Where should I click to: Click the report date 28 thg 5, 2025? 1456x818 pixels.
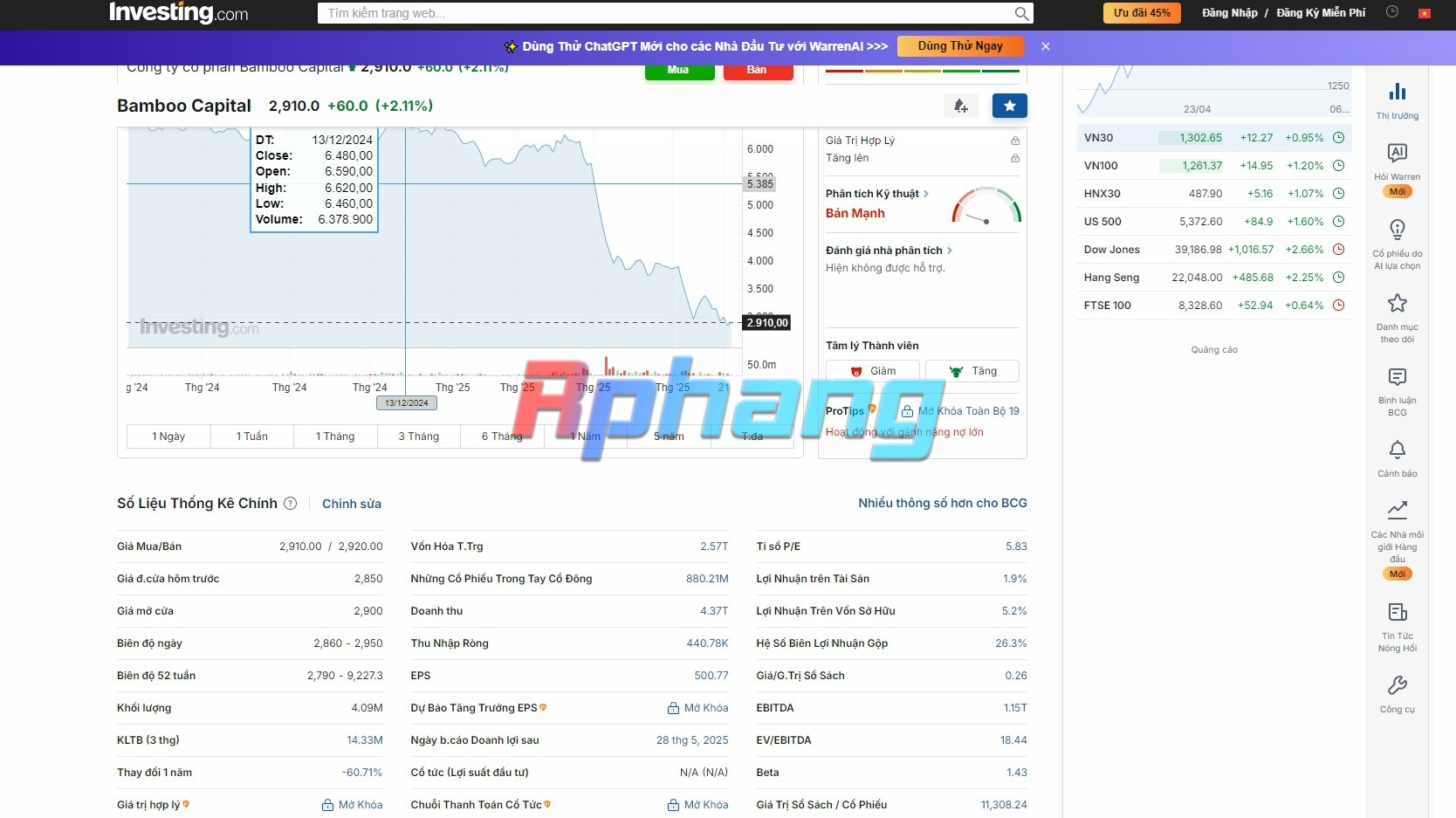[692, 740]
